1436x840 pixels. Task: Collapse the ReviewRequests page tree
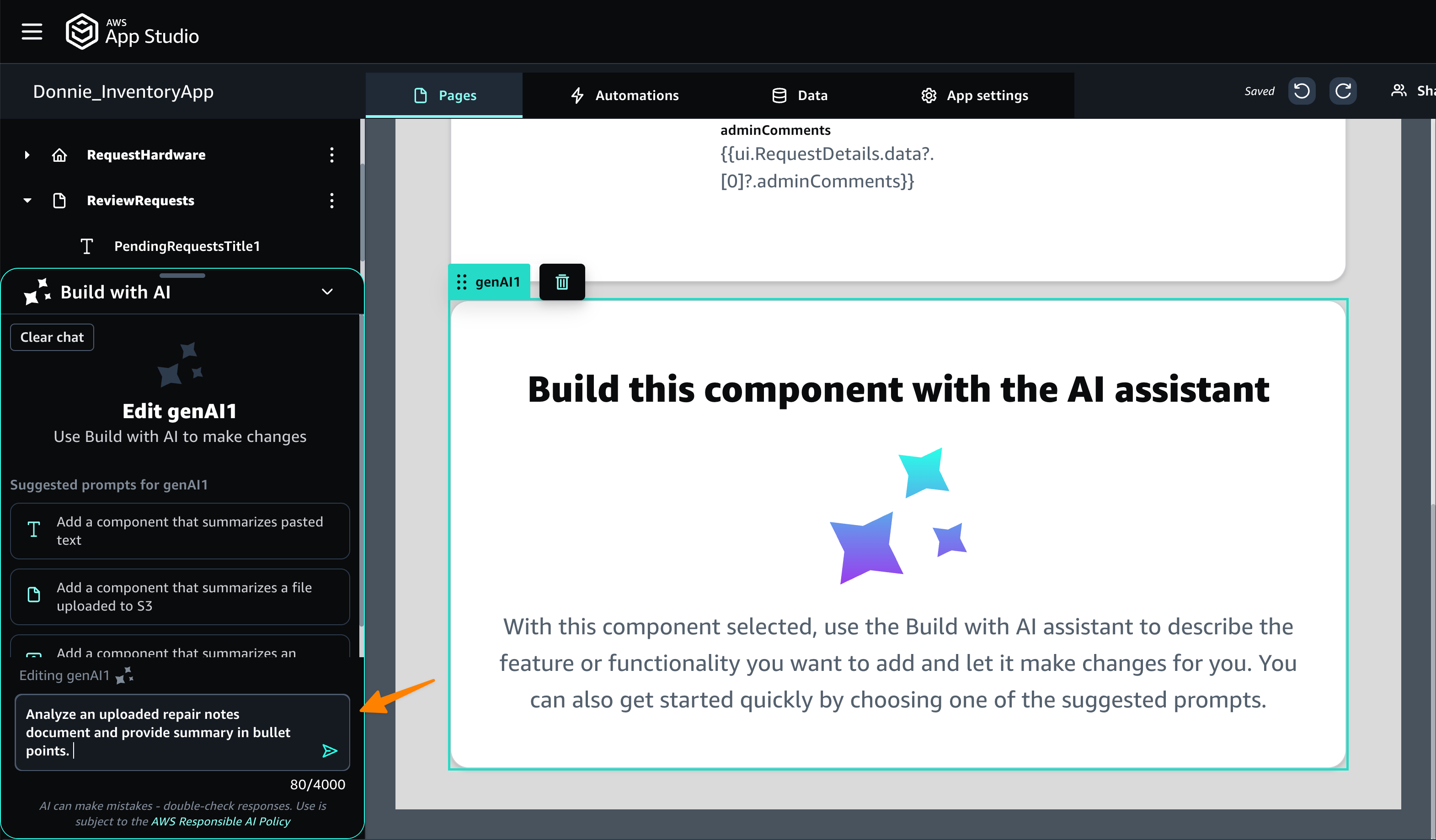tap(27, 201)
